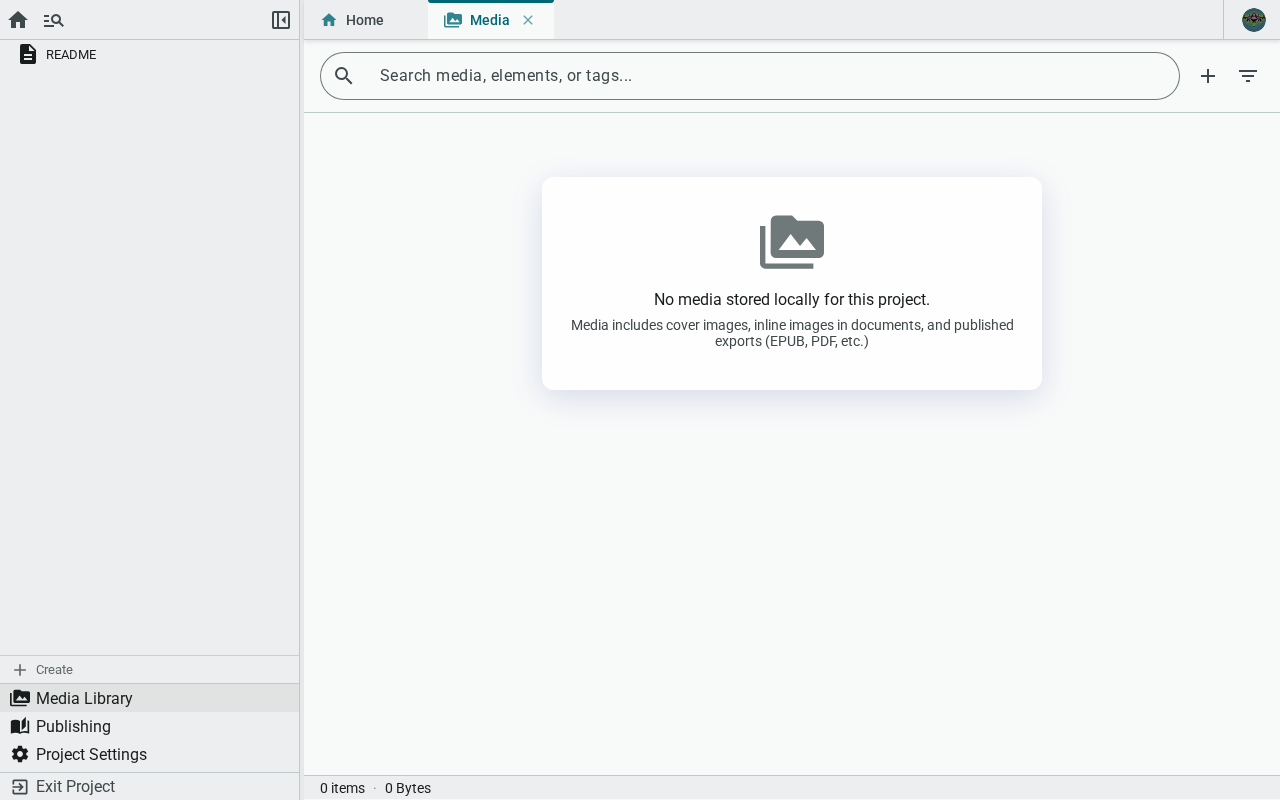Switch to the Home tab
The width and height of the screenshot is (1280, 800).
365,20
